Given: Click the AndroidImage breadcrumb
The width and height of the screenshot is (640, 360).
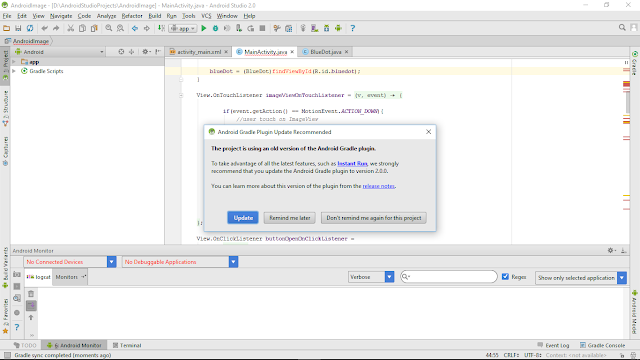Looking at the screenshot, I should pos(27,41).
